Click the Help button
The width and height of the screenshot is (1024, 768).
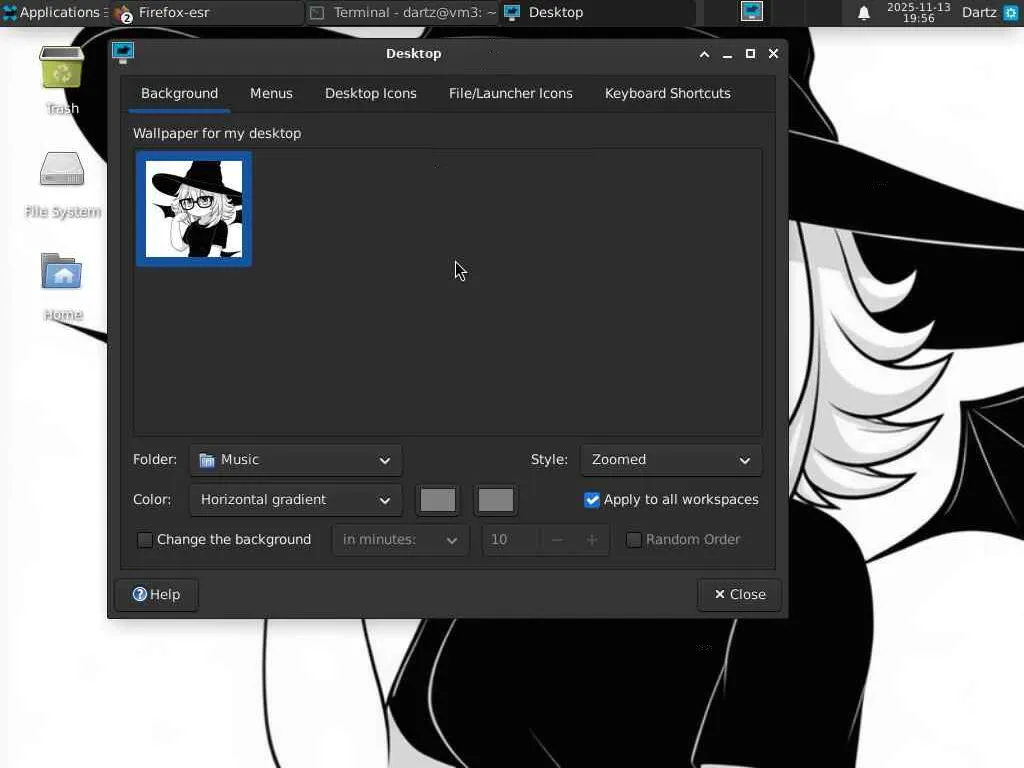coord(157,595)
